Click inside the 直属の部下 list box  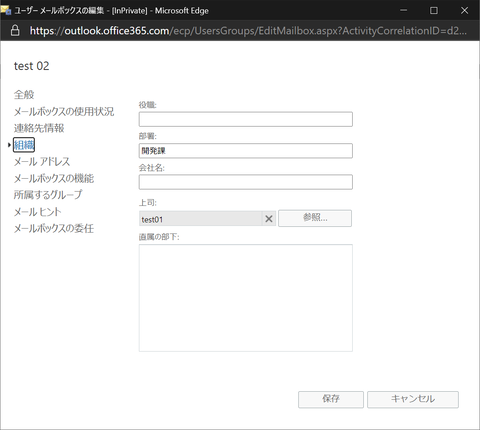click(246, 298)
